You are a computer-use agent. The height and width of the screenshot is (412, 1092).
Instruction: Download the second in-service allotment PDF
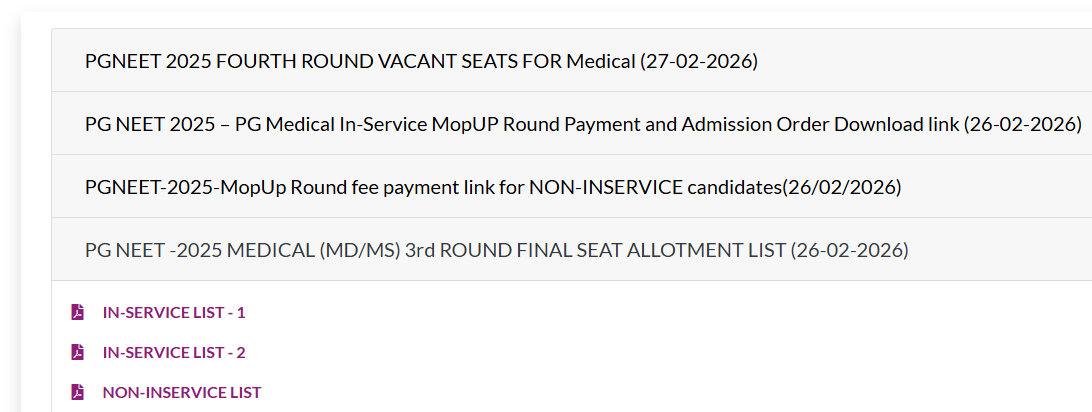(x=173, y=352)
